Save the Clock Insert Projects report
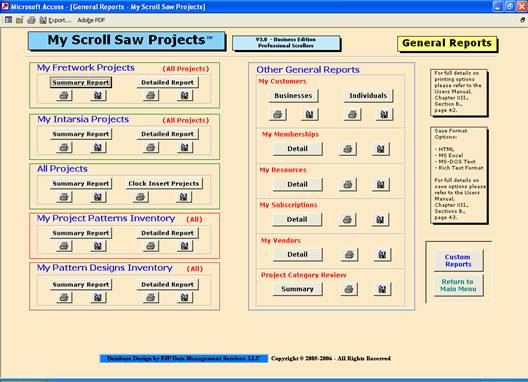528x382 pixels. click(184, 197)
